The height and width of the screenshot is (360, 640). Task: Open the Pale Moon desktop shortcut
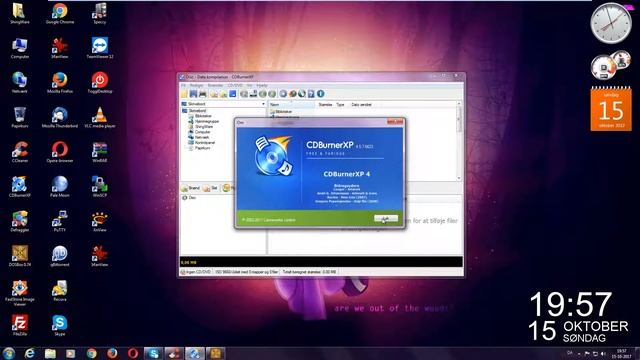[60, 187]
